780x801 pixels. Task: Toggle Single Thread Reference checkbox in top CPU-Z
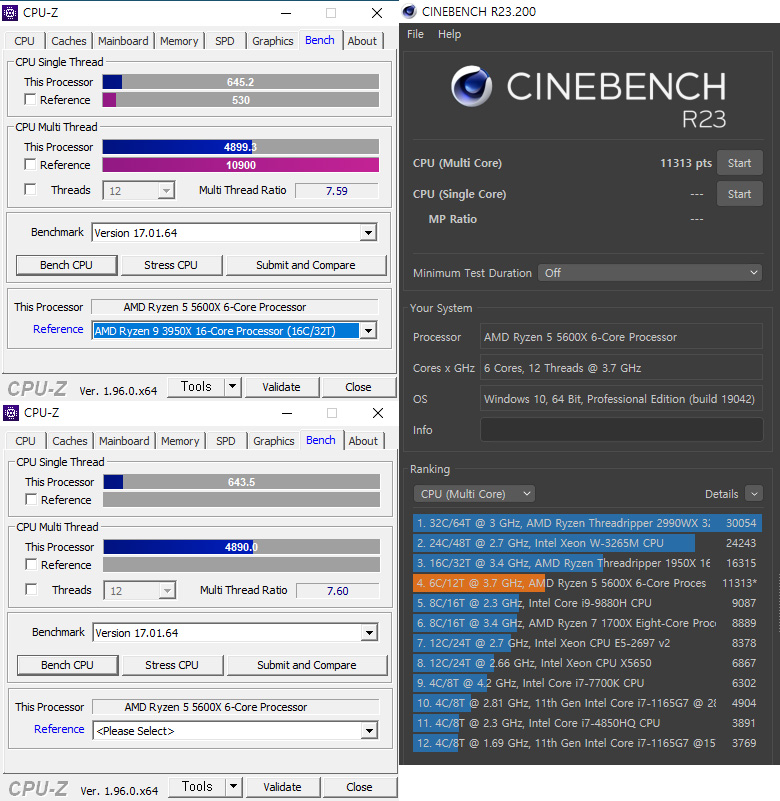(30, 100)
